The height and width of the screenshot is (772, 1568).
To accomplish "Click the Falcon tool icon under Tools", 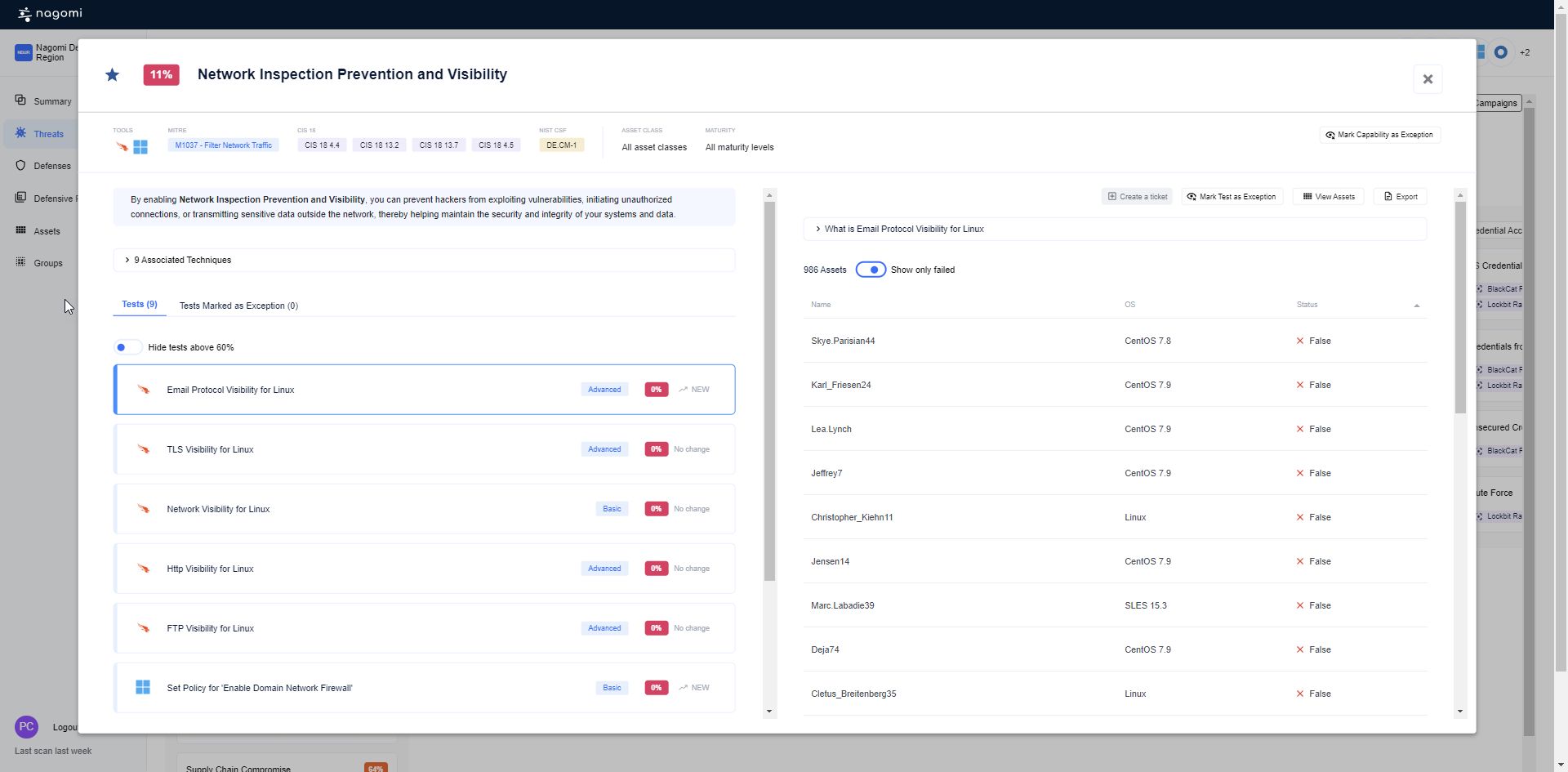I will coord(122,147).
